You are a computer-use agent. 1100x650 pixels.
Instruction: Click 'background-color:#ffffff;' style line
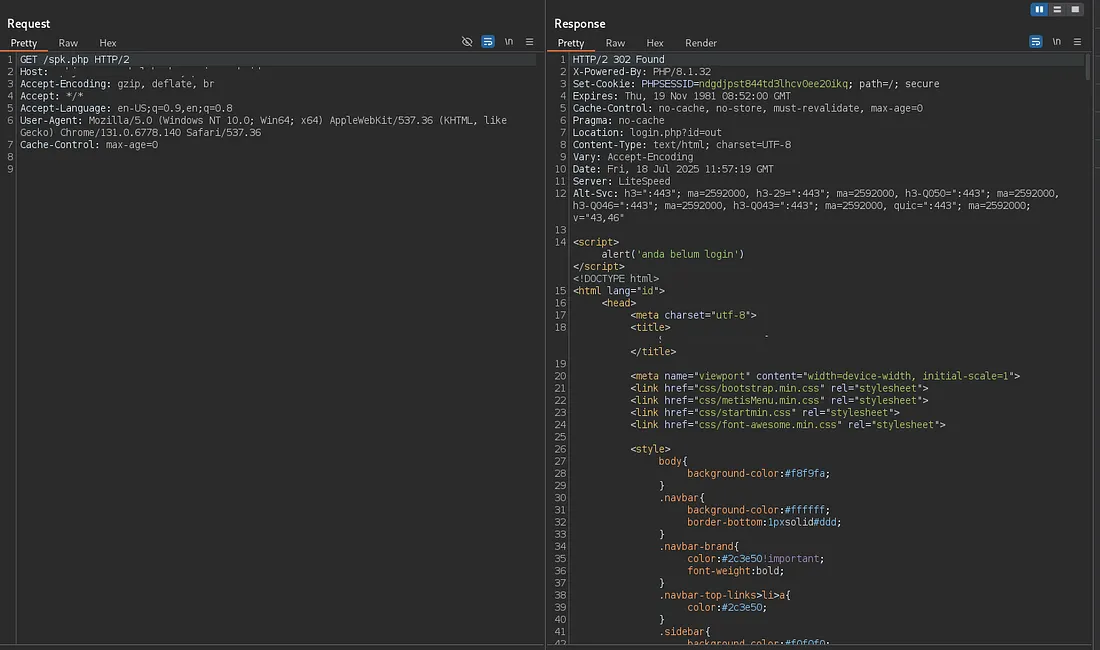click(x=758, y=510)
